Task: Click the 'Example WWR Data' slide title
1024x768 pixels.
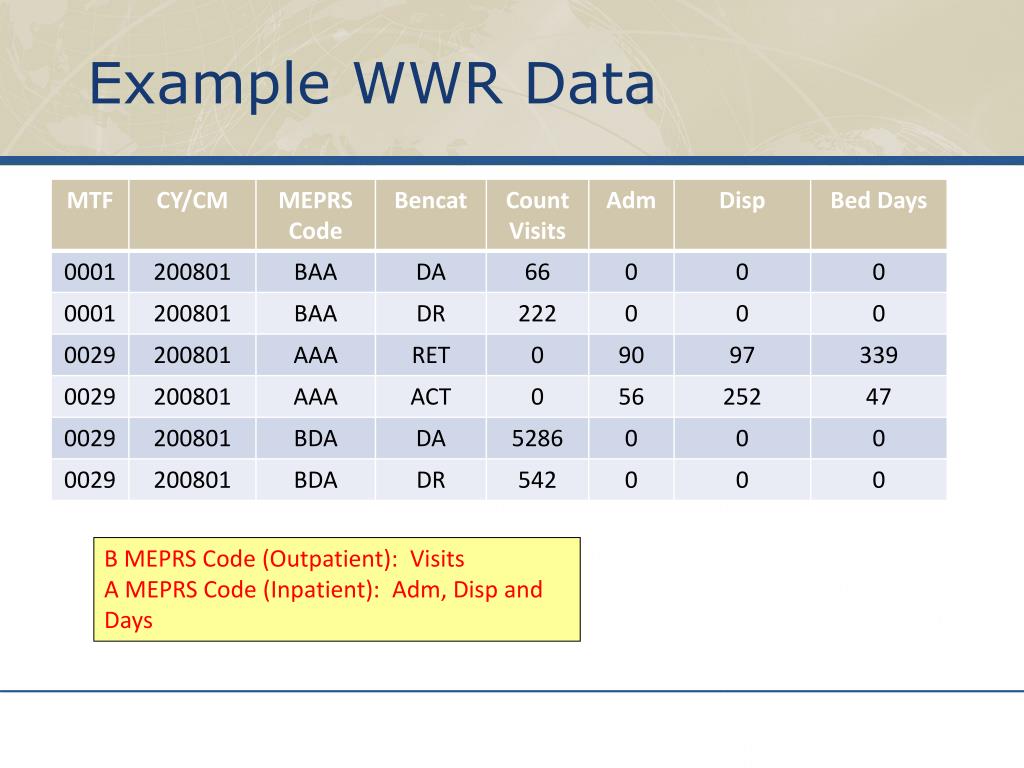Action: click(x=372, y=84)
